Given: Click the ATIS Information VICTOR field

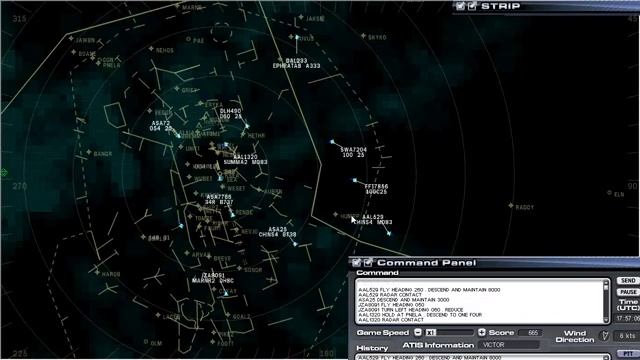Looking at the screenshot, I should pos(509,345).
